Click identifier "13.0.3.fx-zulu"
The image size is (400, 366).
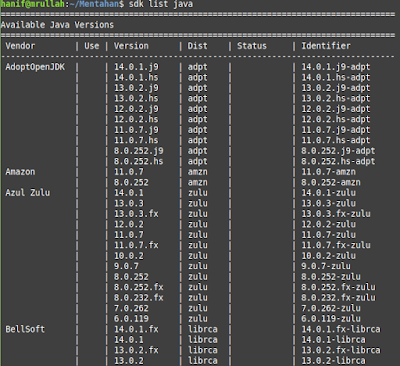point(336,214)
